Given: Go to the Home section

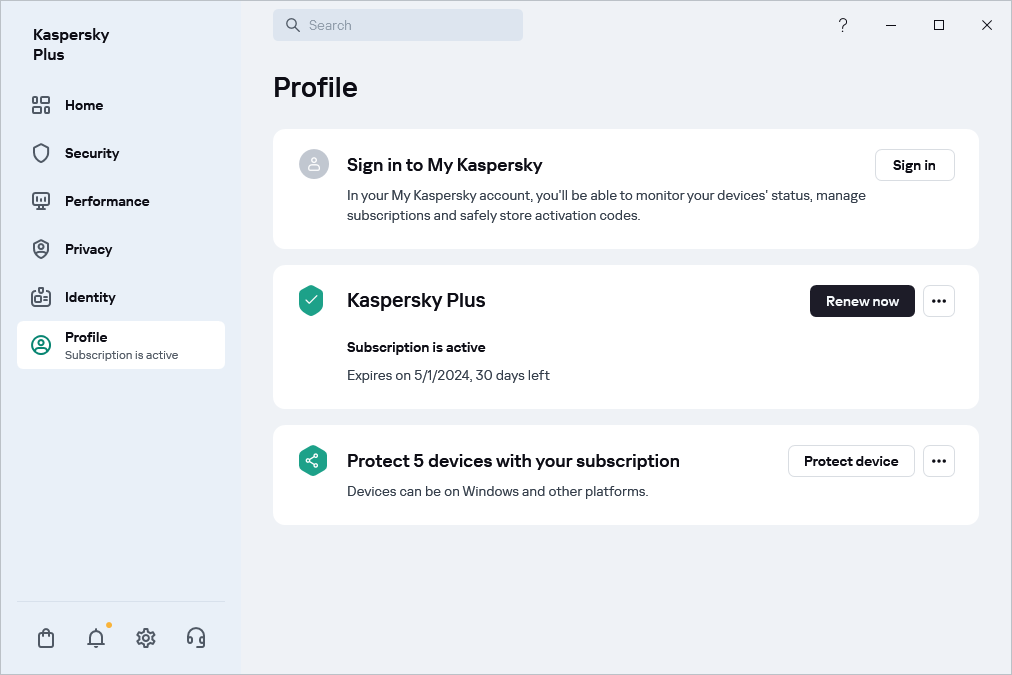Looking at the screenshot, I should pyautogui.click(x=84, y=105).
